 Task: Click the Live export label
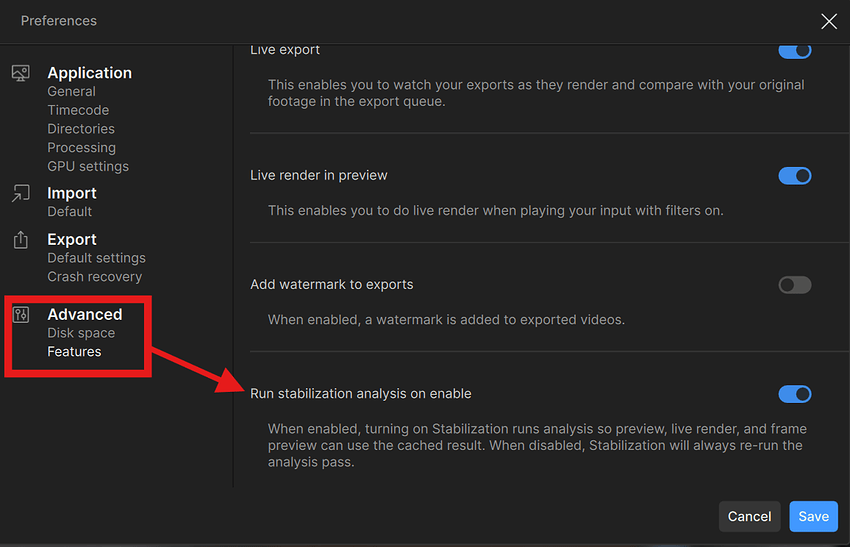tap(285, 50)
